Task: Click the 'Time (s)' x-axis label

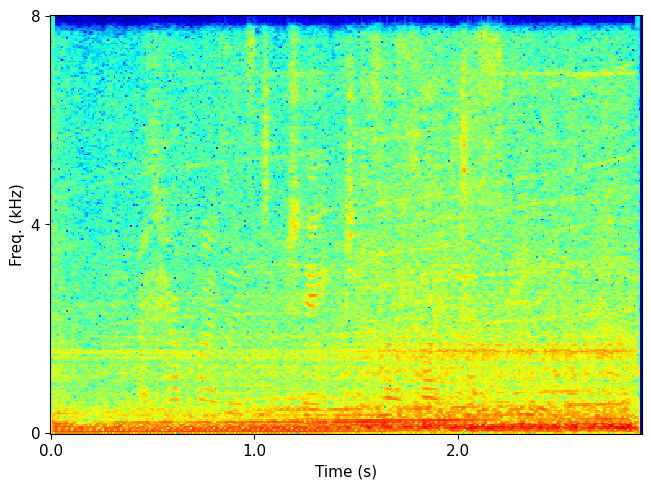Action: click(346, 472)
